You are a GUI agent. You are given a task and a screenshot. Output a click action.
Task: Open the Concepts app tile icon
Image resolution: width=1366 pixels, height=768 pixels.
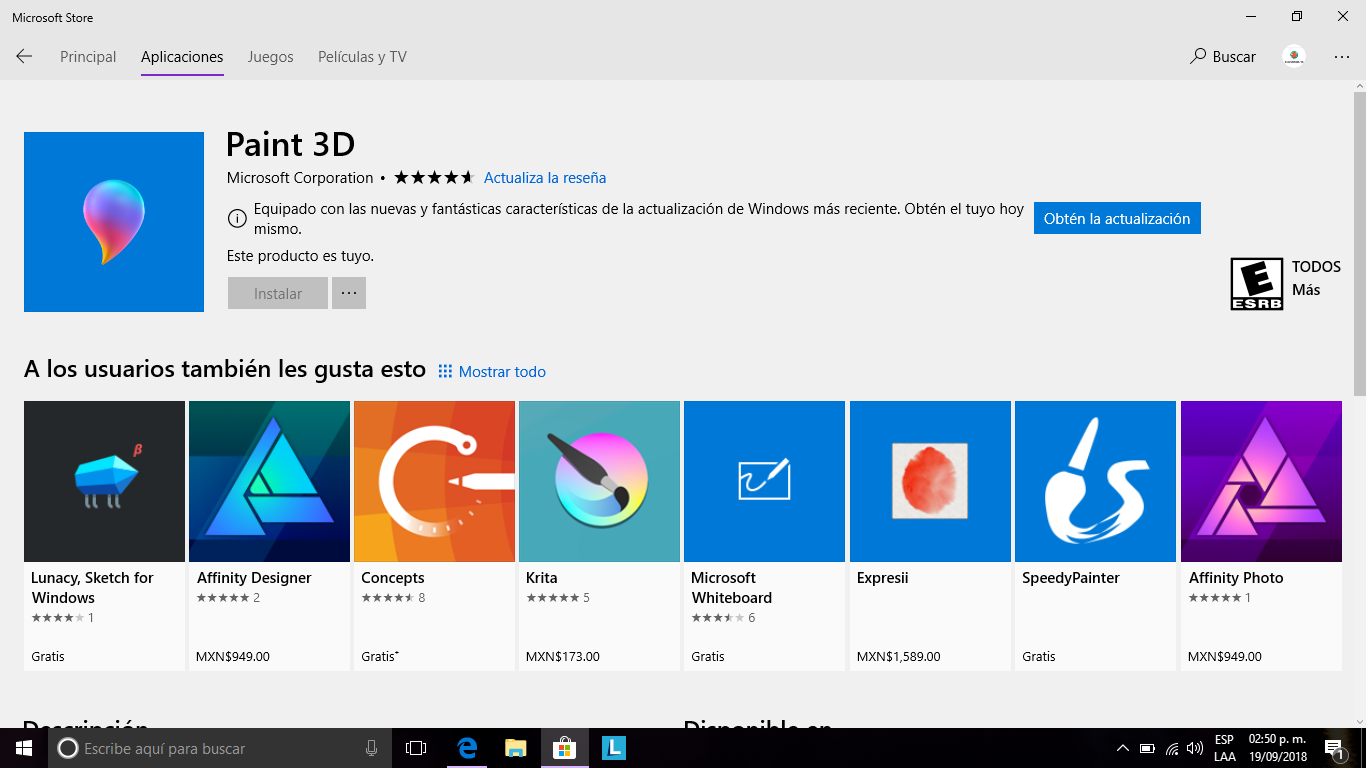tap(434, 481)
